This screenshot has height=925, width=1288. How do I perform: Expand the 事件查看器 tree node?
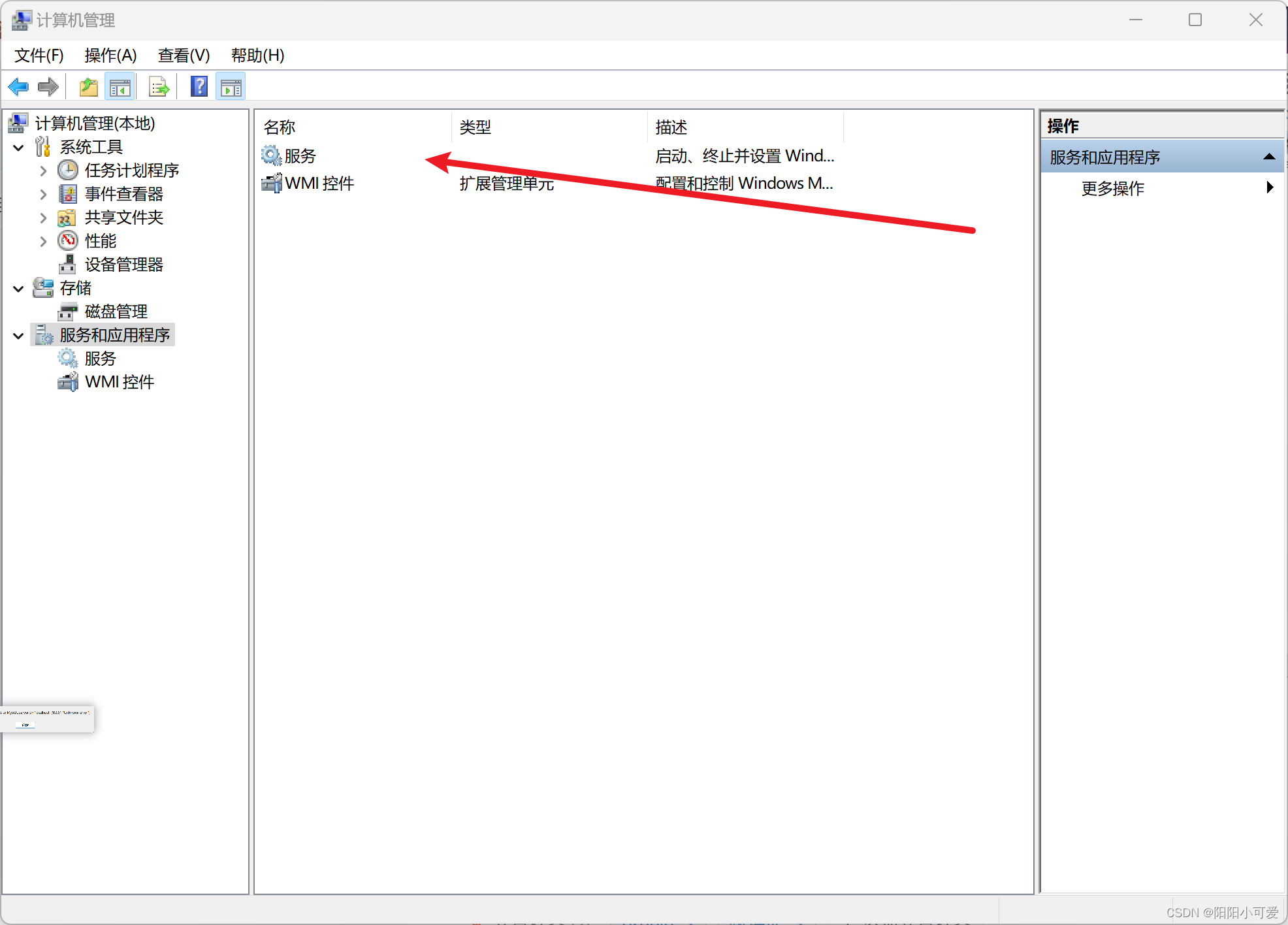click(x=42, y=193)
